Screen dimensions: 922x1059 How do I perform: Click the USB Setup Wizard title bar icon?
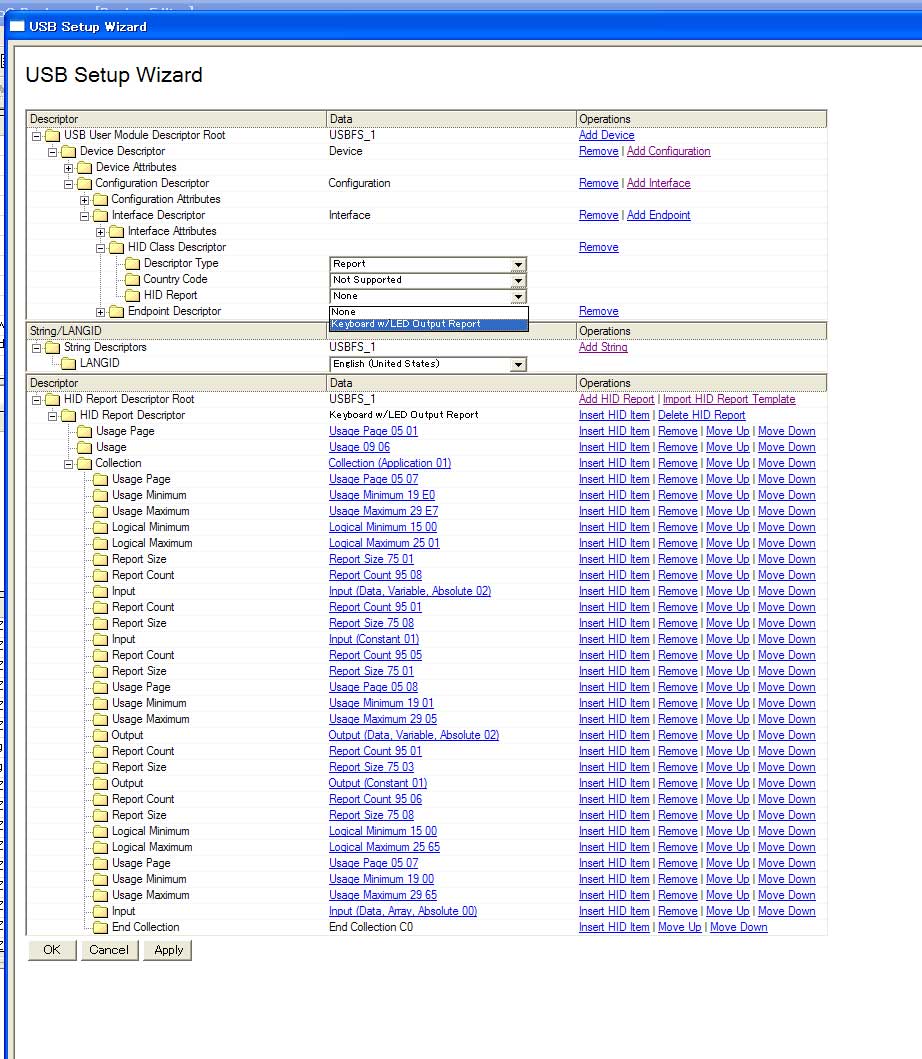[17, 26]
